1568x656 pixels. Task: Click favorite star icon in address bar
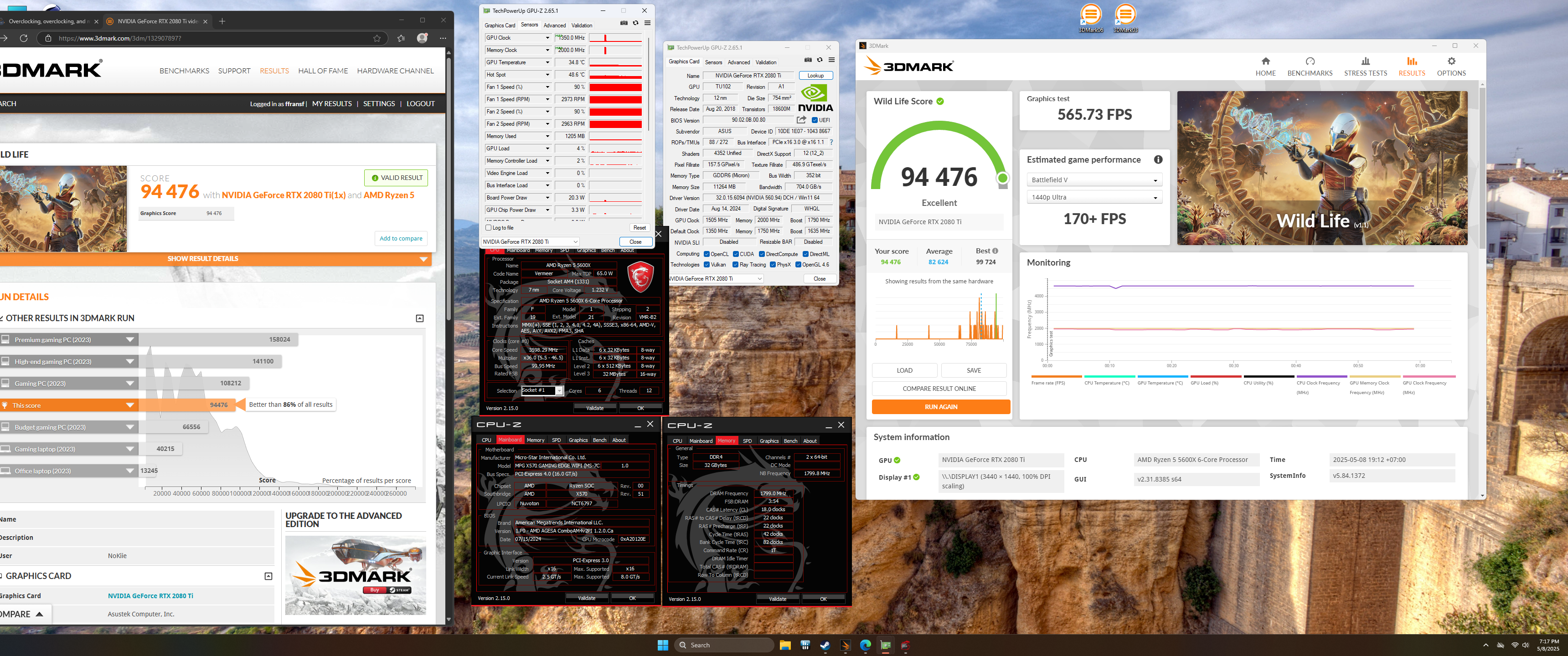tap(377, 38)
